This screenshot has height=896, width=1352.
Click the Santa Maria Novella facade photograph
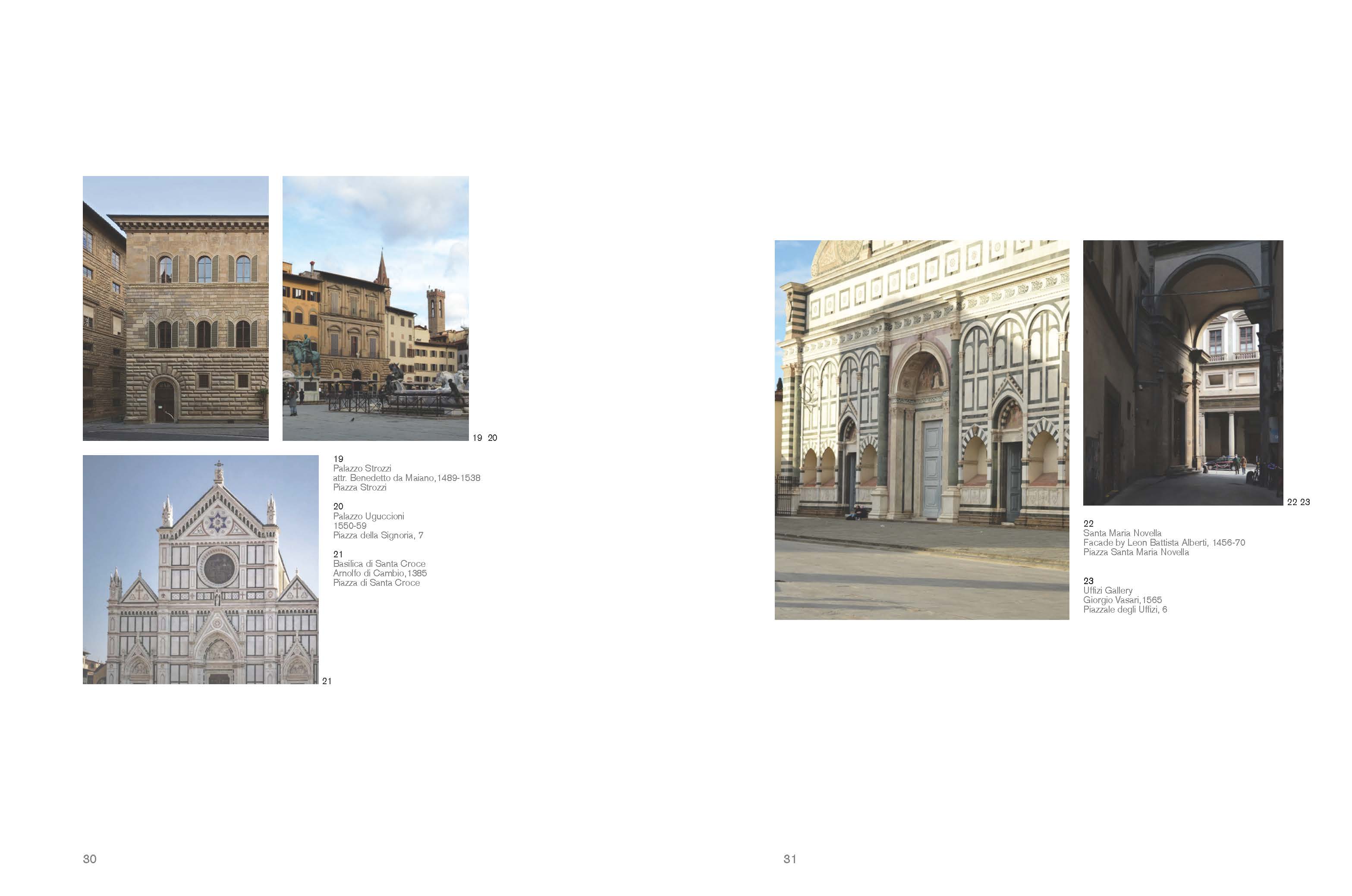click(x=922, y=430)
